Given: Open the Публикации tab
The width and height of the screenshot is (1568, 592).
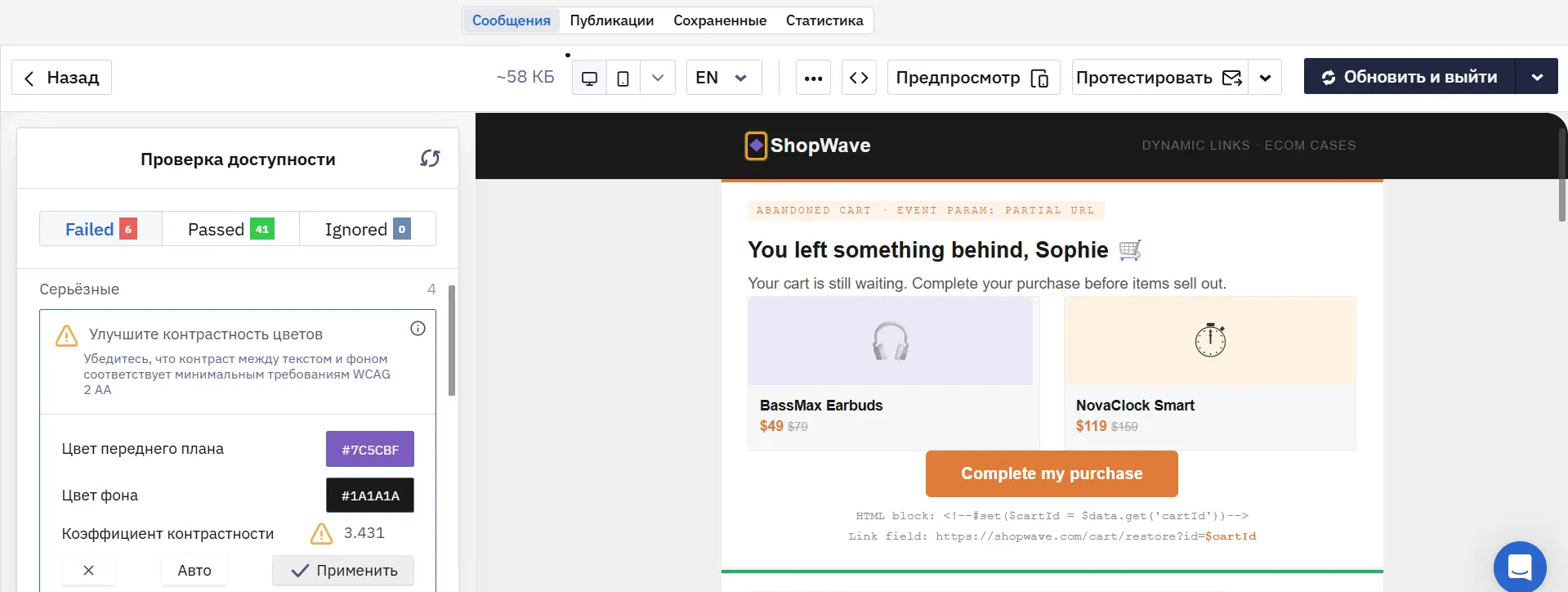Looking at the screenshot, I should (x=612, y=20).
